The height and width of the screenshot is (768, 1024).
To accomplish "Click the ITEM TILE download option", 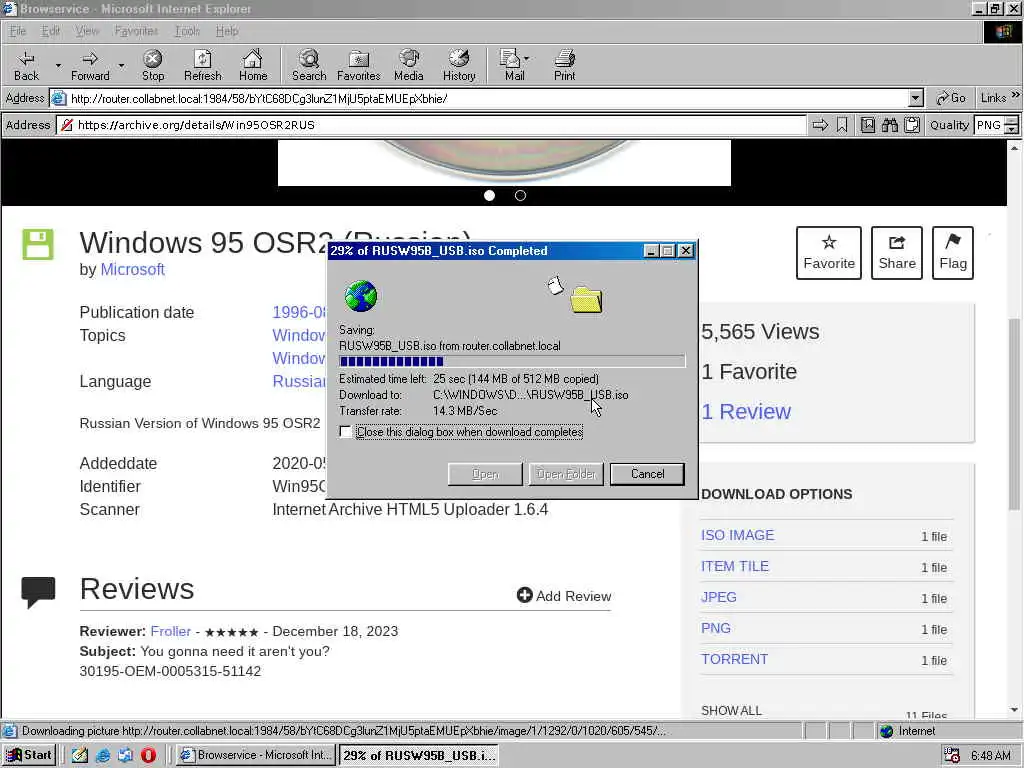I will [735, 566].
